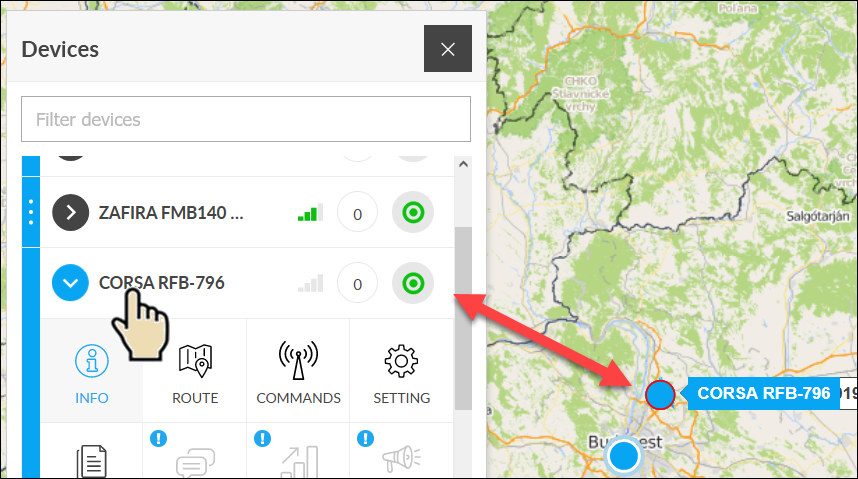Click the CORSA RFB-796 map marker
Viewport: 858px width, 479px height.
660,394
